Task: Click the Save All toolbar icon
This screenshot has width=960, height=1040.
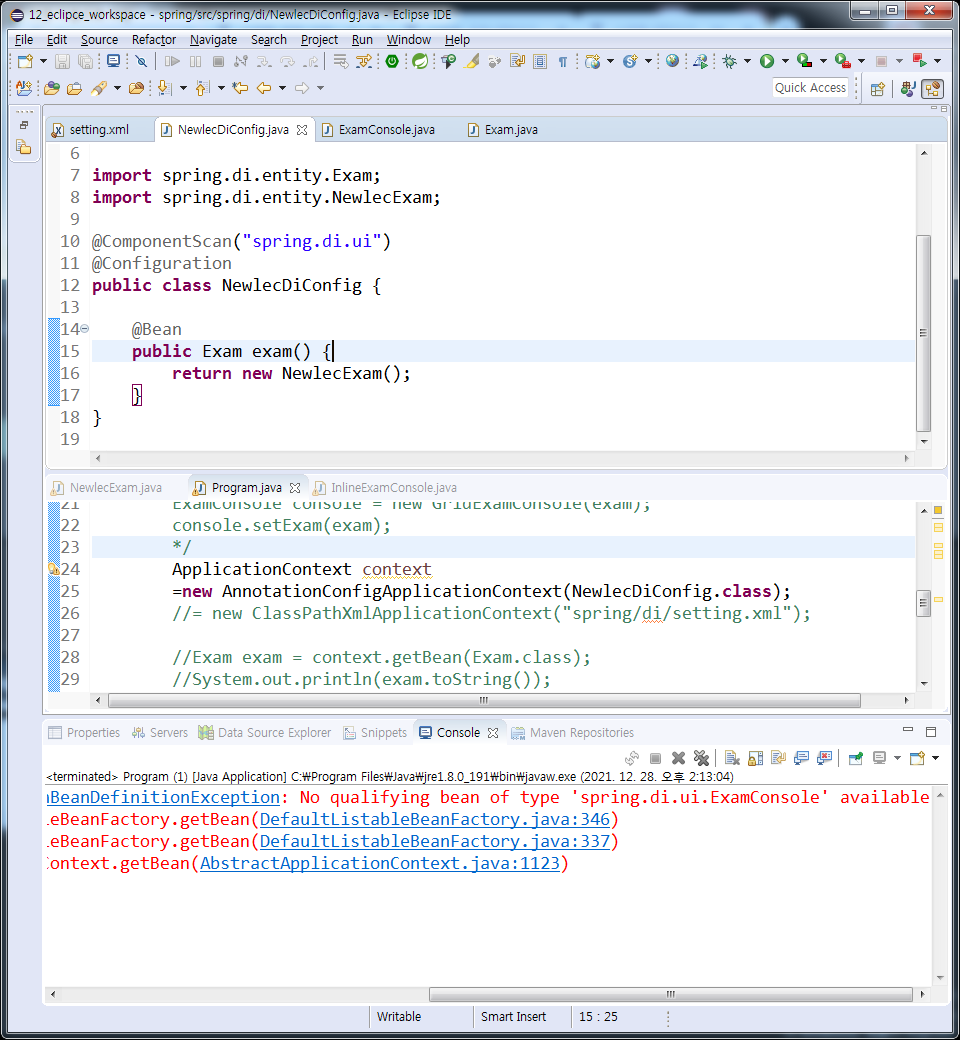Action: pos(86,62)
